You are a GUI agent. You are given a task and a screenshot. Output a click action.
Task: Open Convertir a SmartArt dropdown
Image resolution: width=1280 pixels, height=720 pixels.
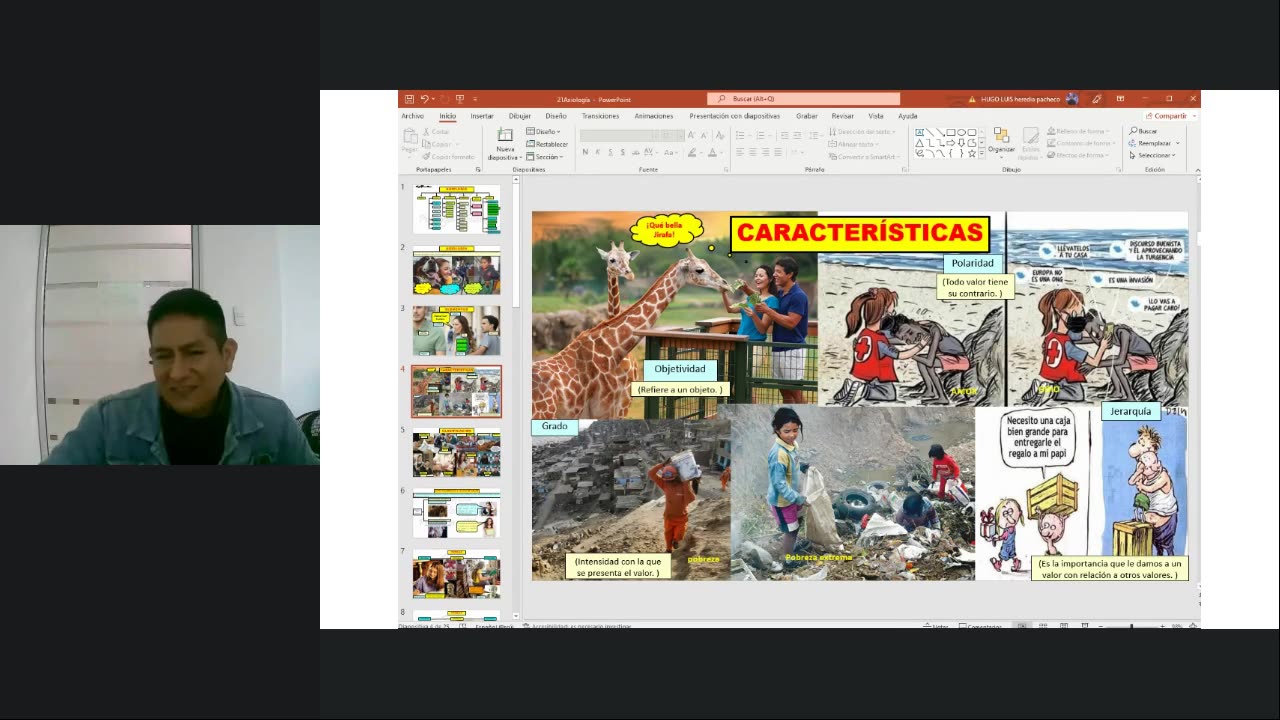(x=866, y=157)
